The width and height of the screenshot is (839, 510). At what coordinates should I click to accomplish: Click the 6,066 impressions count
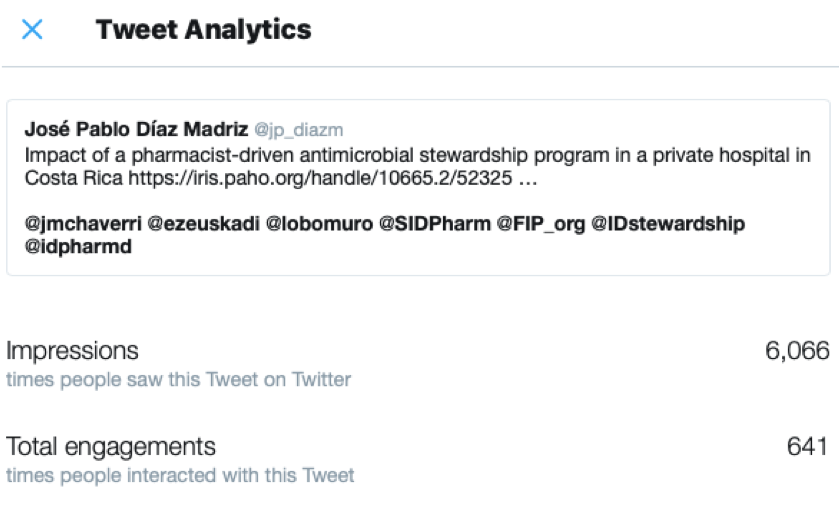pos(797,351)
